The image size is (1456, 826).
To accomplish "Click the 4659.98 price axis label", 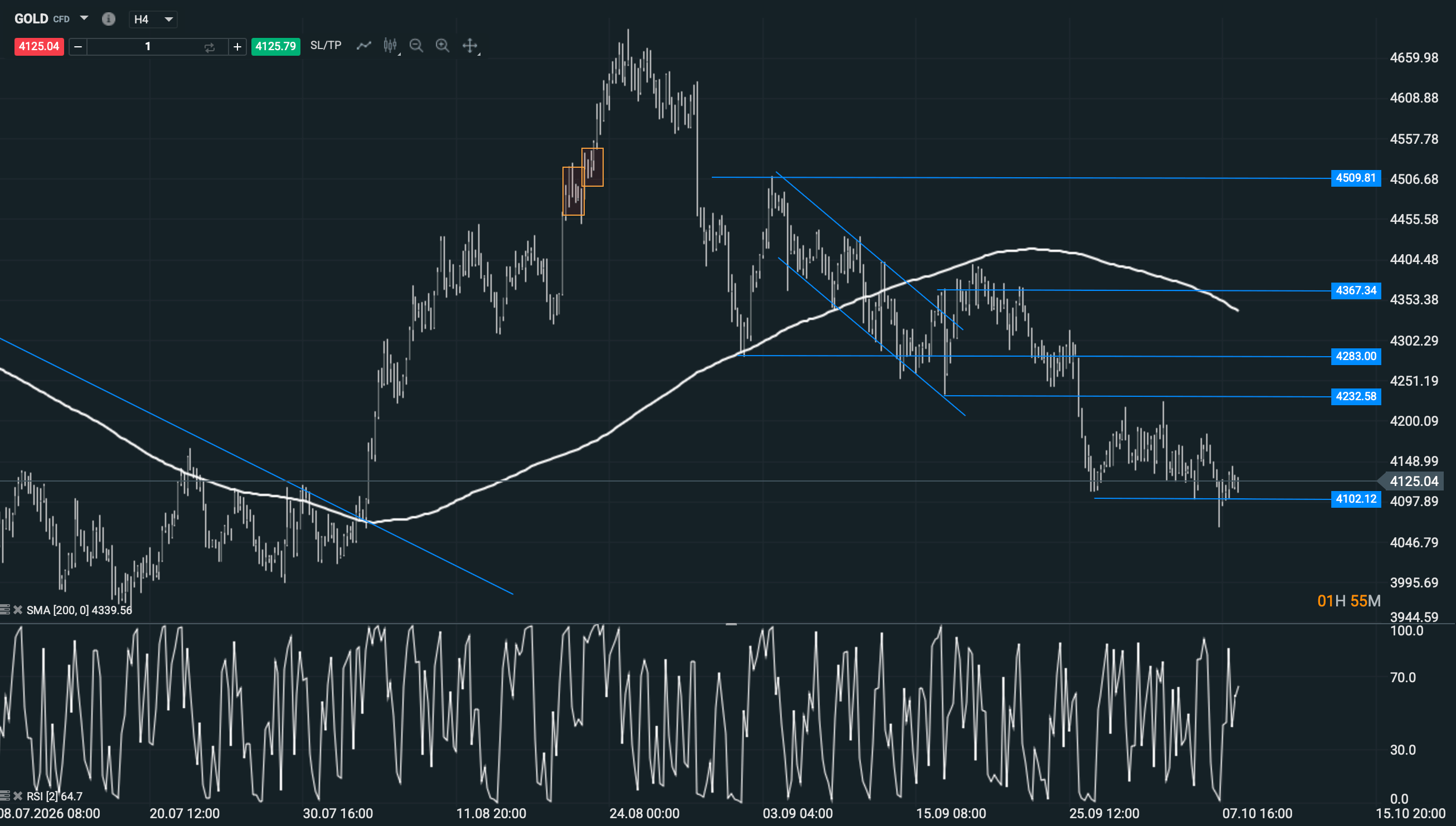I will pyautogui.click(x=1414, y=58).
